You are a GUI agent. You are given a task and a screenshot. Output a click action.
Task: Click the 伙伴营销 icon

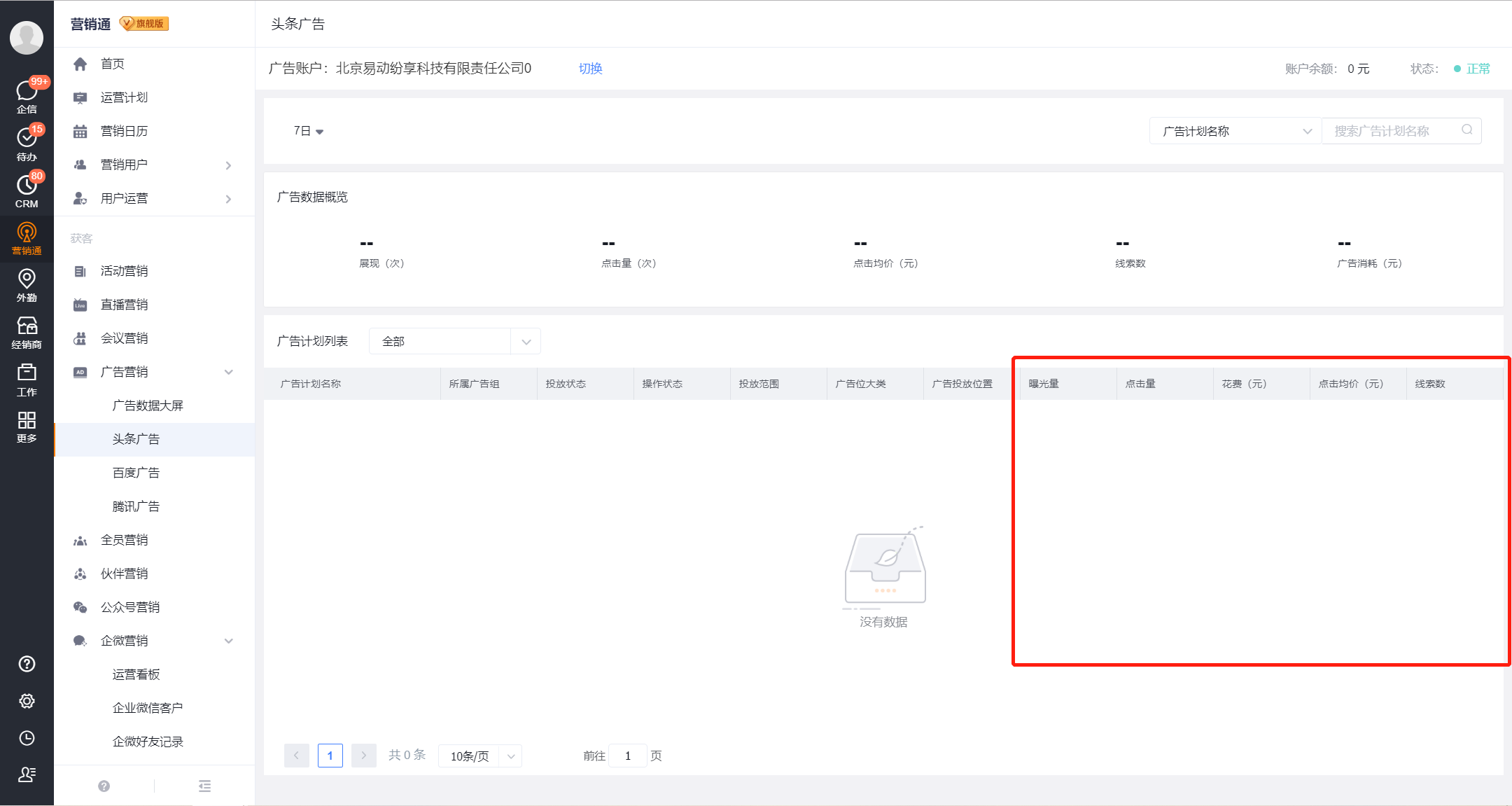point(80,574)
